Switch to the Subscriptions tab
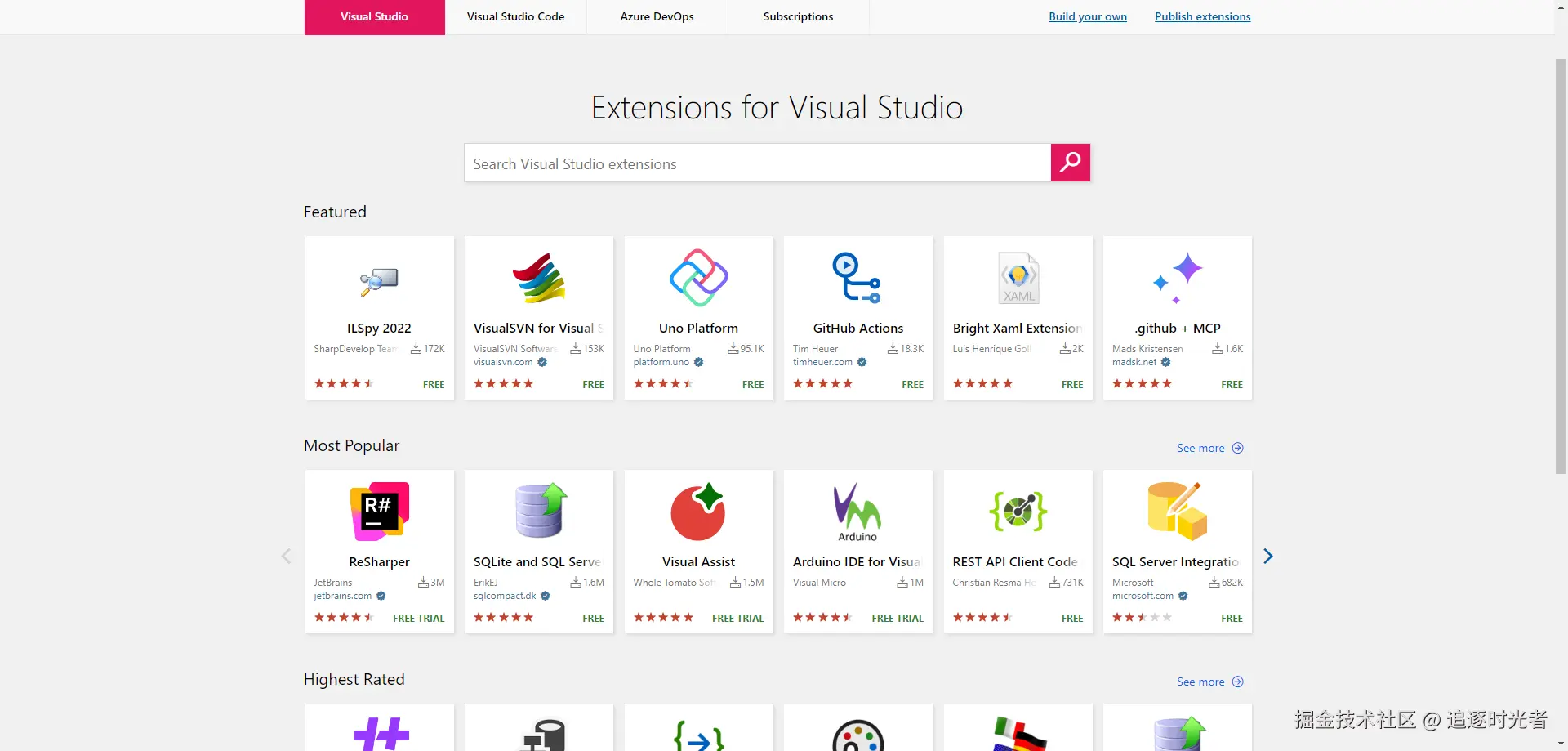 [799, 17]
